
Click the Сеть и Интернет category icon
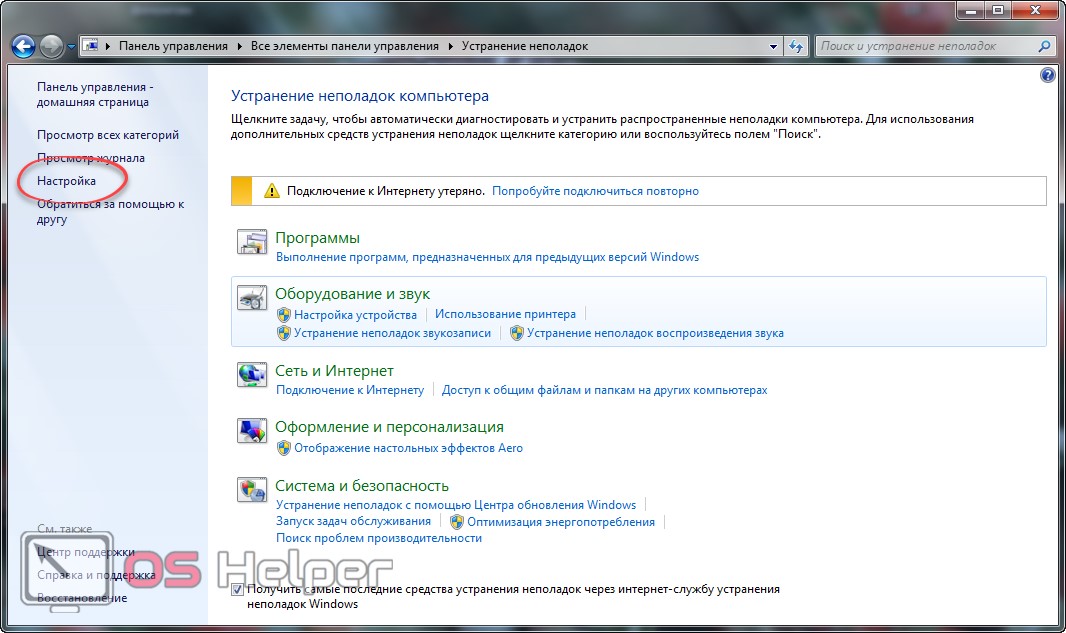[x=250, y=375]
